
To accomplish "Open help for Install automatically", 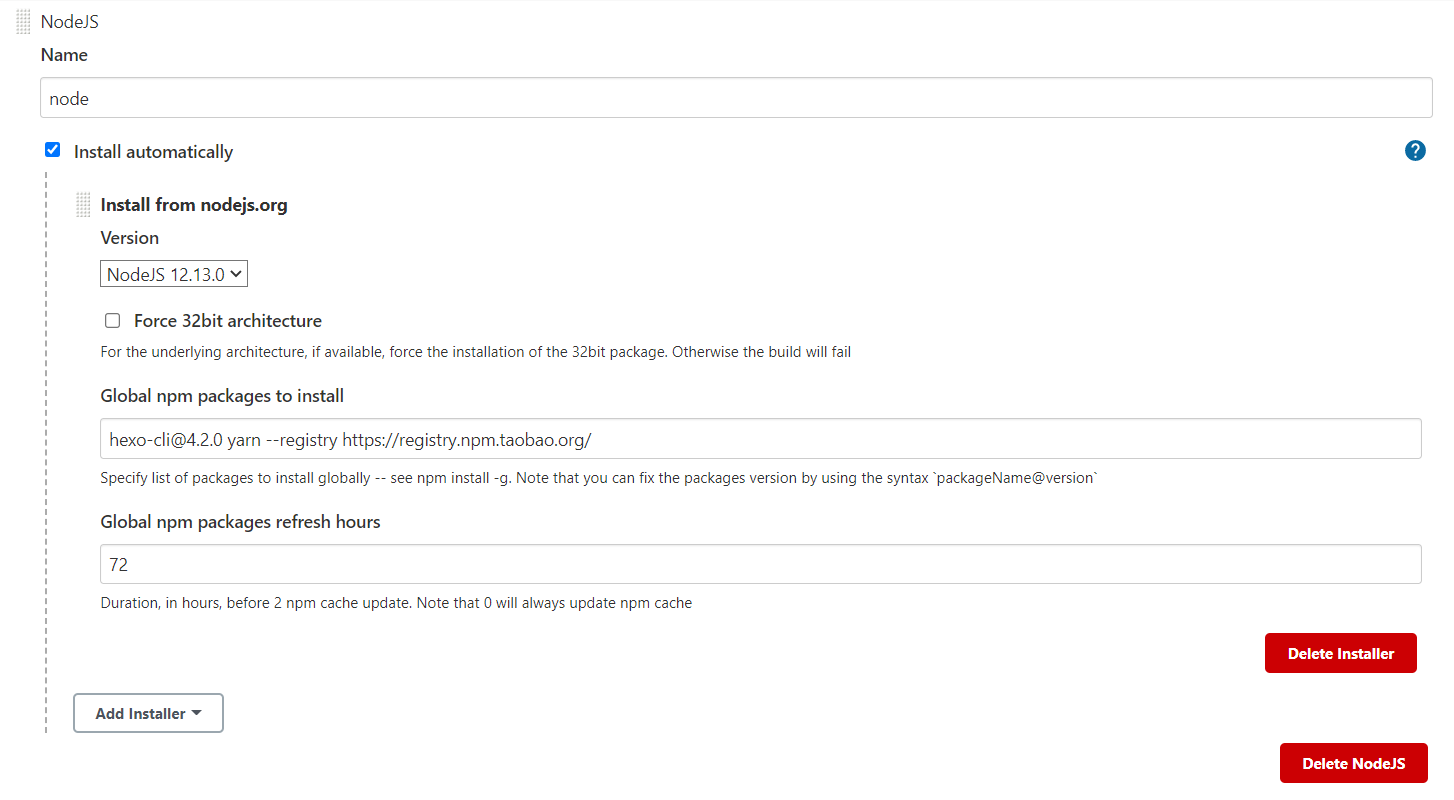I will point(1415,151).
